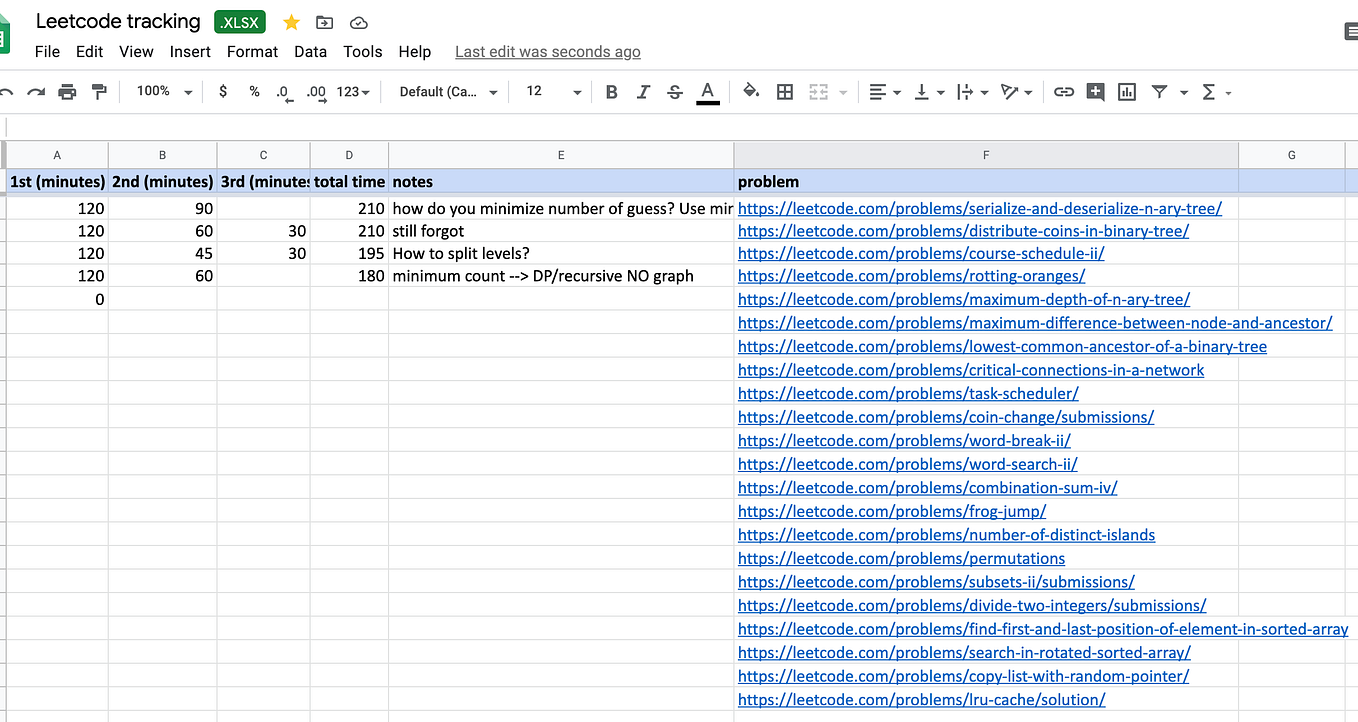Image resolution: width=1358 pixels, height=722 pixels.
Task: Open the Insert menu
Action: [190, 52]
